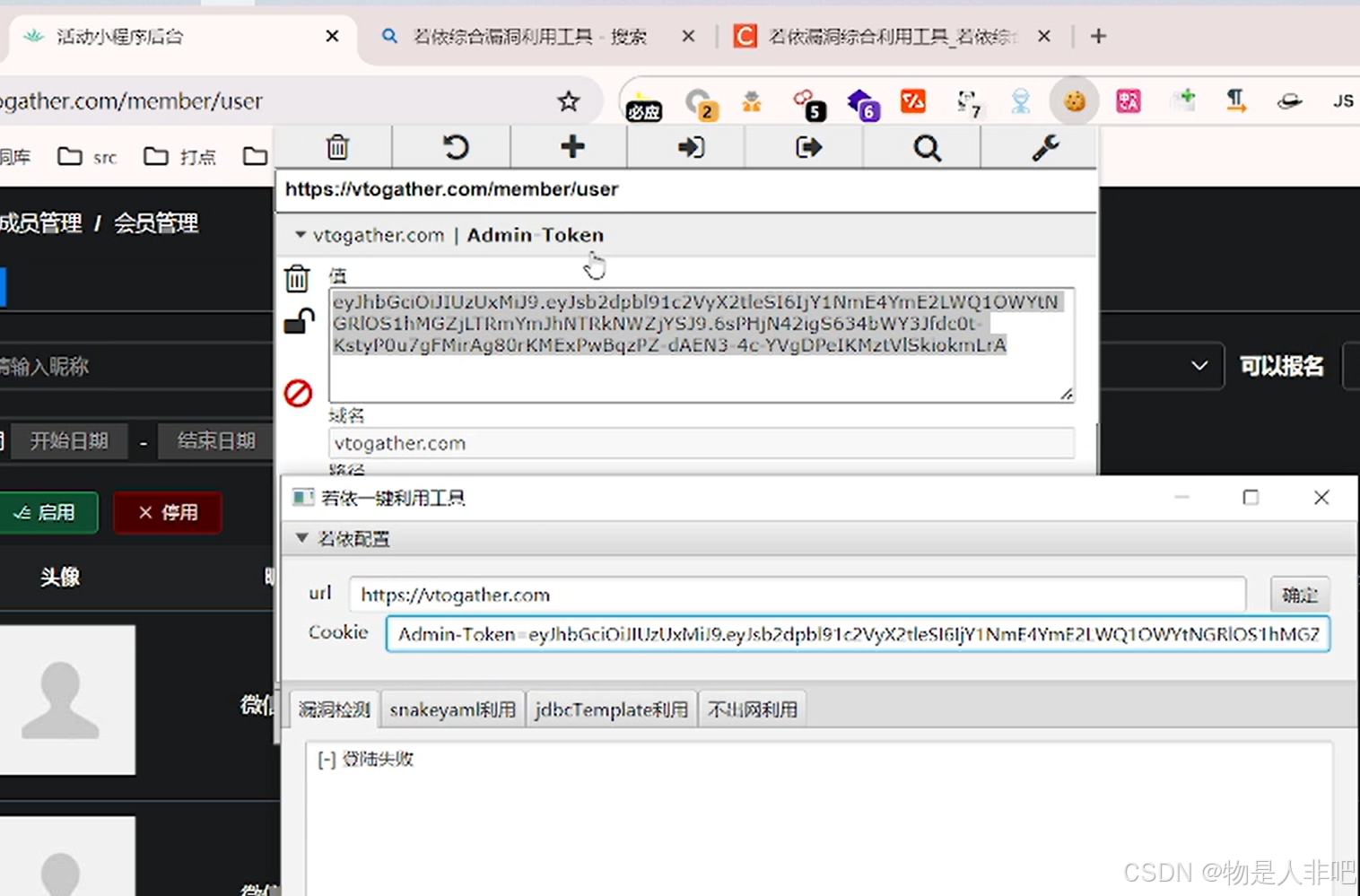Delete all cookies with the trash toolbar icon
Screen dimensions: 1360x896
coord(337,147)
